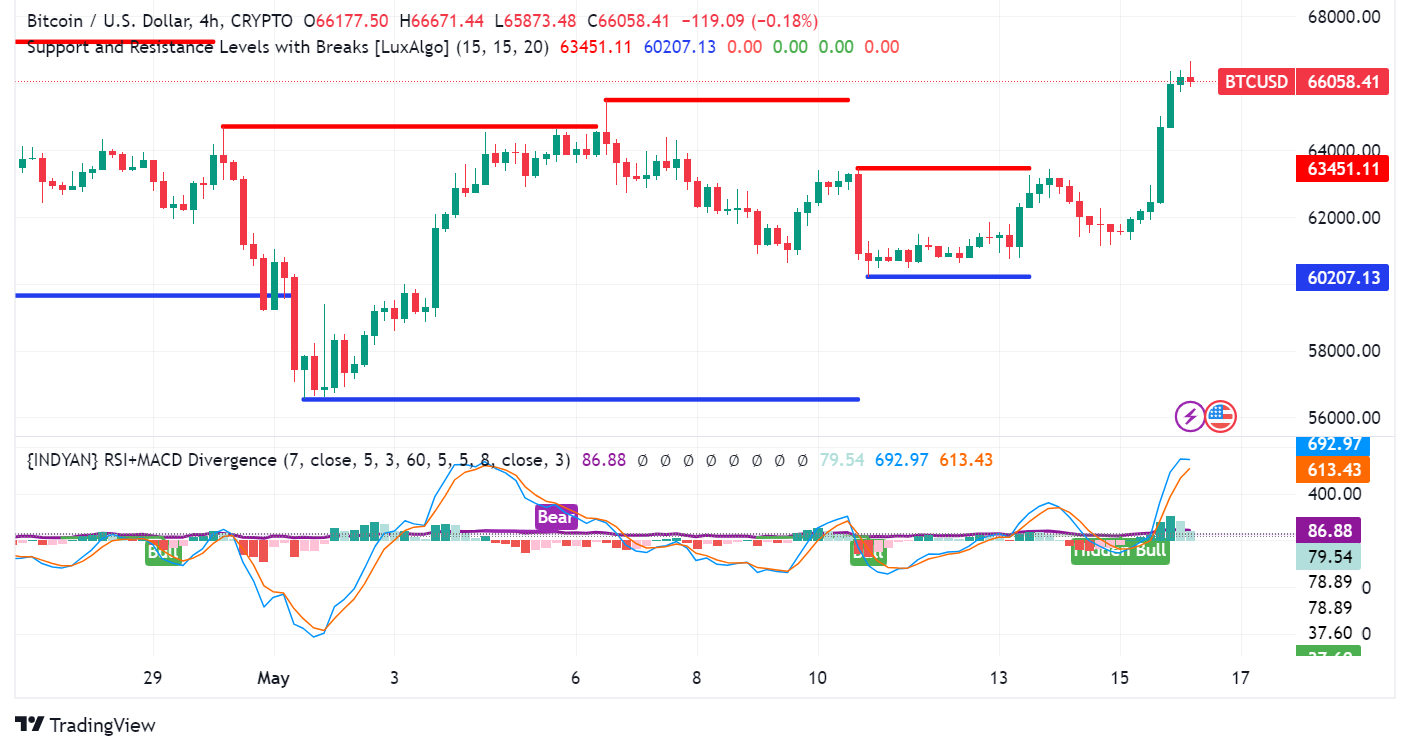Click the open value O66177.50
The height and width of the screenshot is (751, 1410).
pyautogui.click(x=346, y=20)
